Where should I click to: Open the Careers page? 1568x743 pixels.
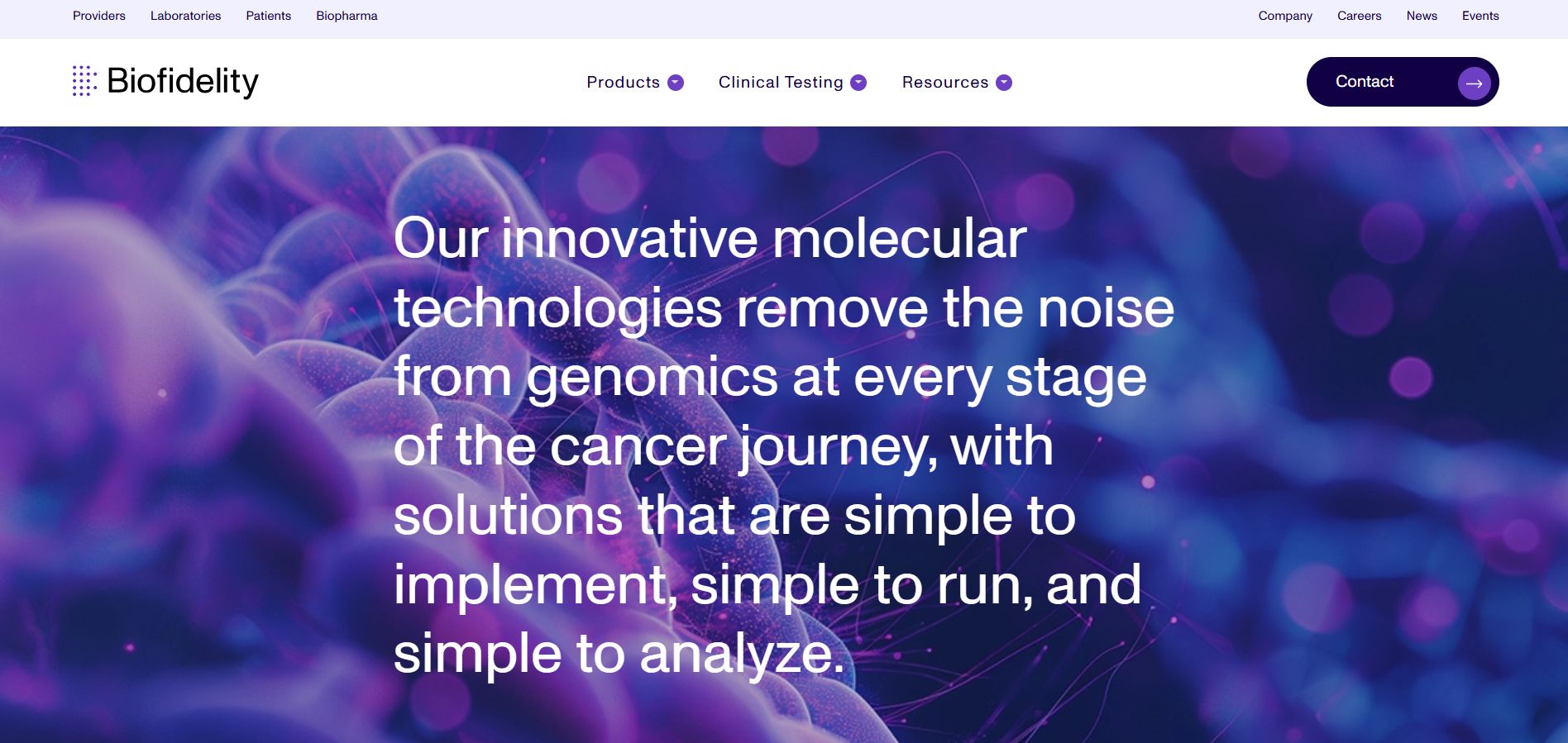[1359, 16]
